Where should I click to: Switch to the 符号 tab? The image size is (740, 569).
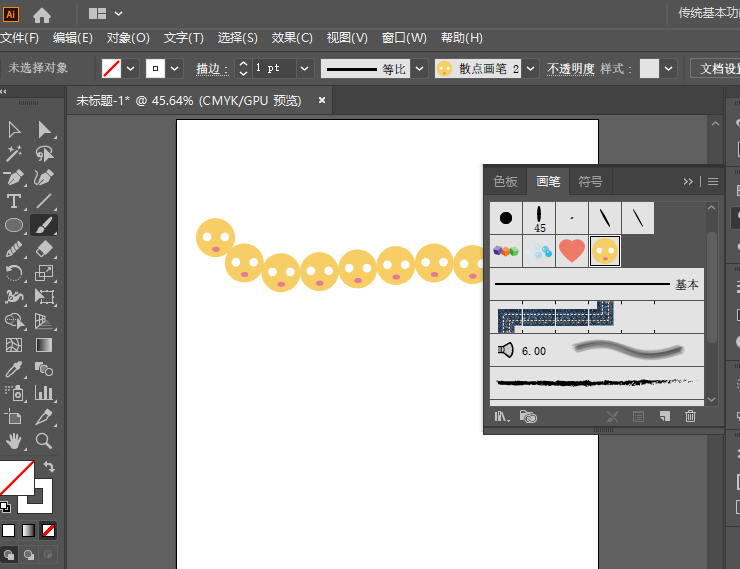[x=590, y=182]
